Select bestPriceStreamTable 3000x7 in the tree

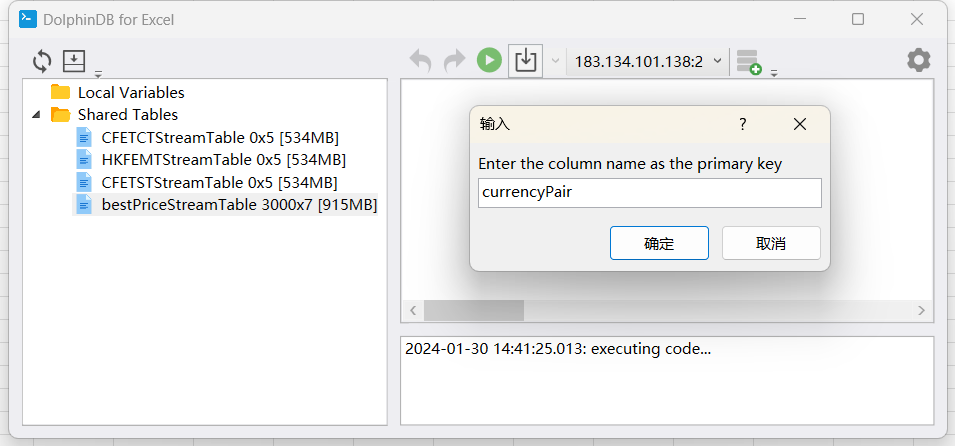(239, 205)
